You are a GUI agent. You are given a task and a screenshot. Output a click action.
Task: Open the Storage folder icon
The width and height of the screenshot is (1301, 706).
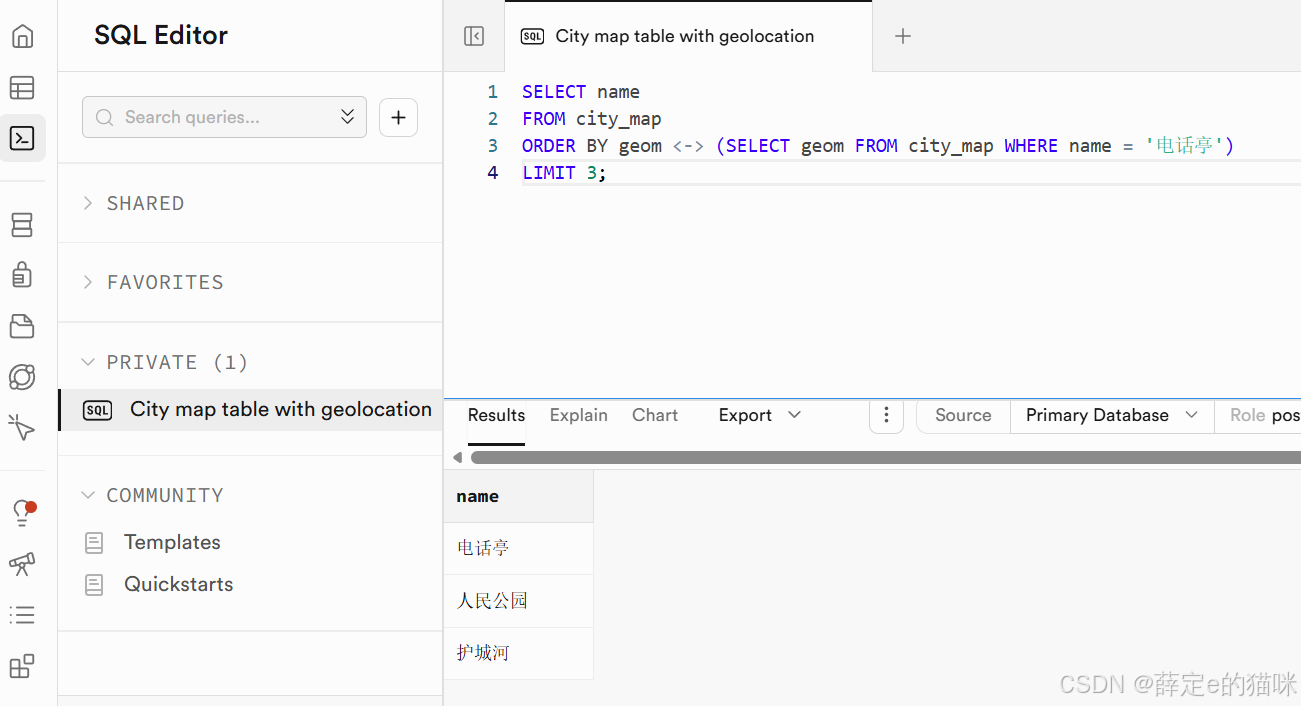(x=22, y=326)
